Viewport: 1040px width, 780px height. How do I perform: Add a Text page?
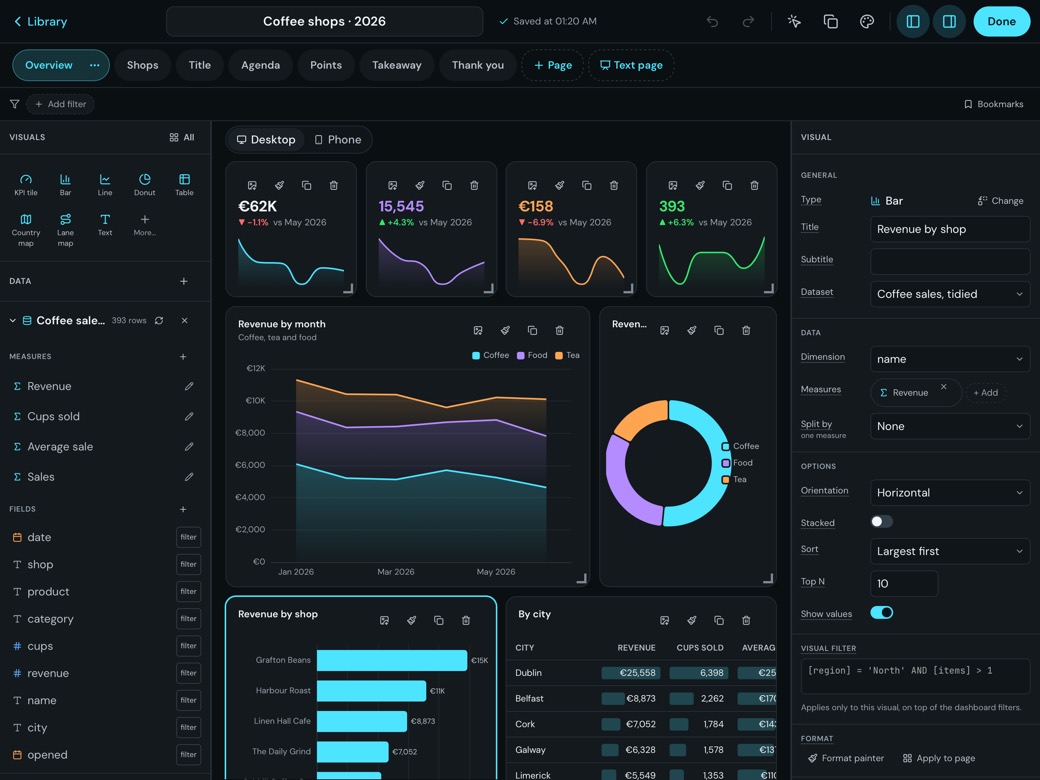631,65
